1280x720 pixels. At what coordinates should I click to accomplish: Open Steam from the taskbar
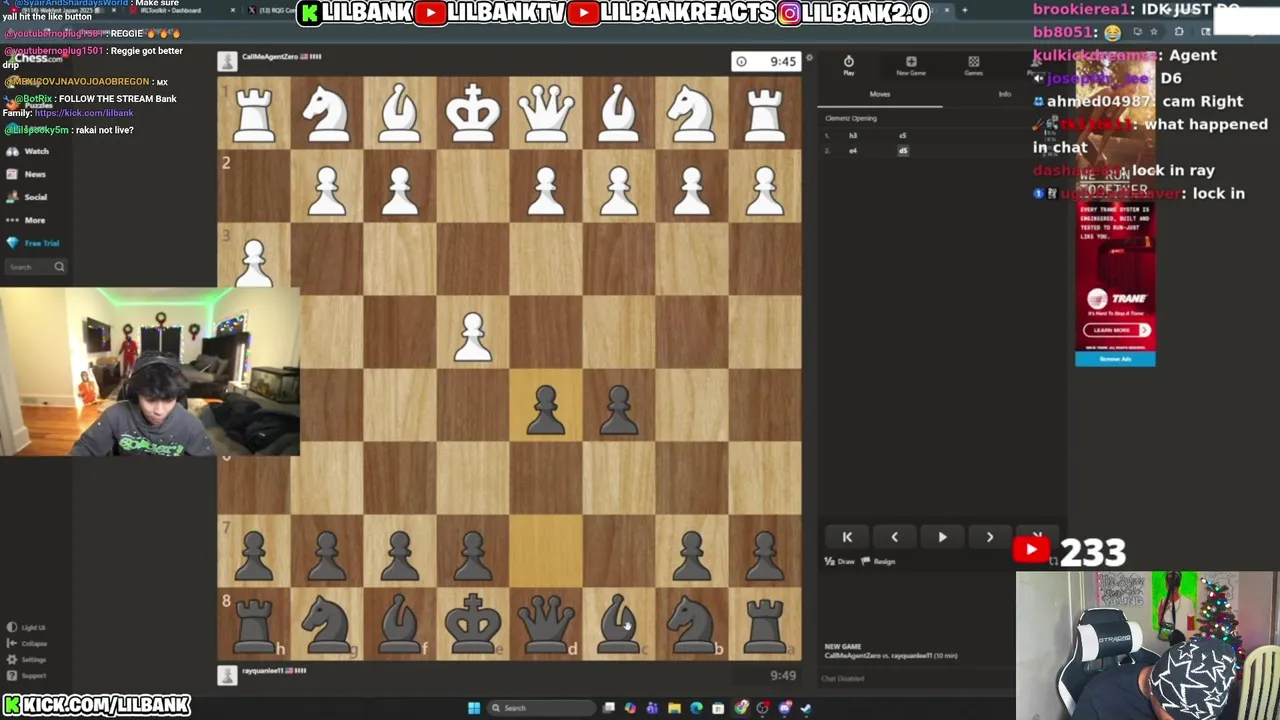[x=806, y=708]
